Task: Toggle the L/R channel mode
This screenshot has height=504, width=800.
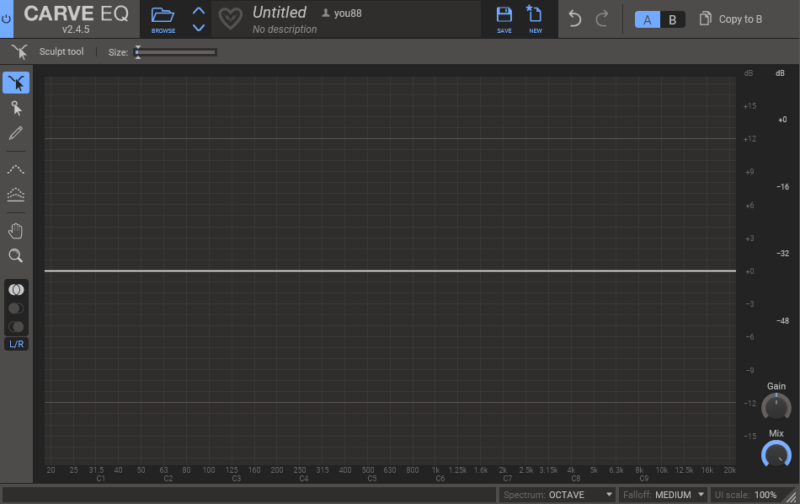Action: click(x=16, y=344)
